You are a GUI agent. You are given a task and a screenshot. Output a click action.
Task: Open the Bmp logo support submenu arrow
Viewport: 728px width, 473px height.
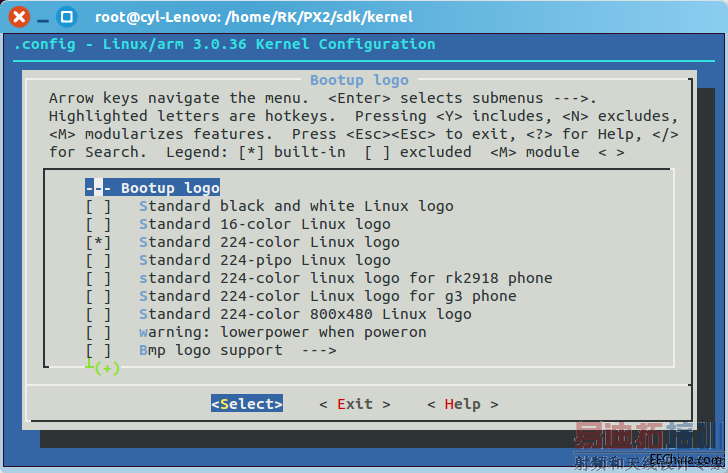pyautogui.click(x=319, y=350)
